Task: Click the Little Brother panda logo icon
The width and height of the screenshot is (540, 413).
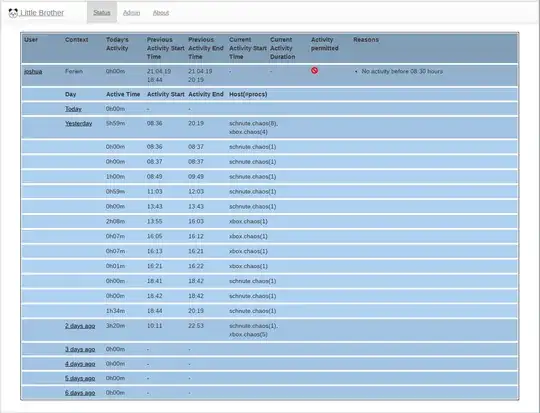Action: pyautogui.click(x=13, y=13)
